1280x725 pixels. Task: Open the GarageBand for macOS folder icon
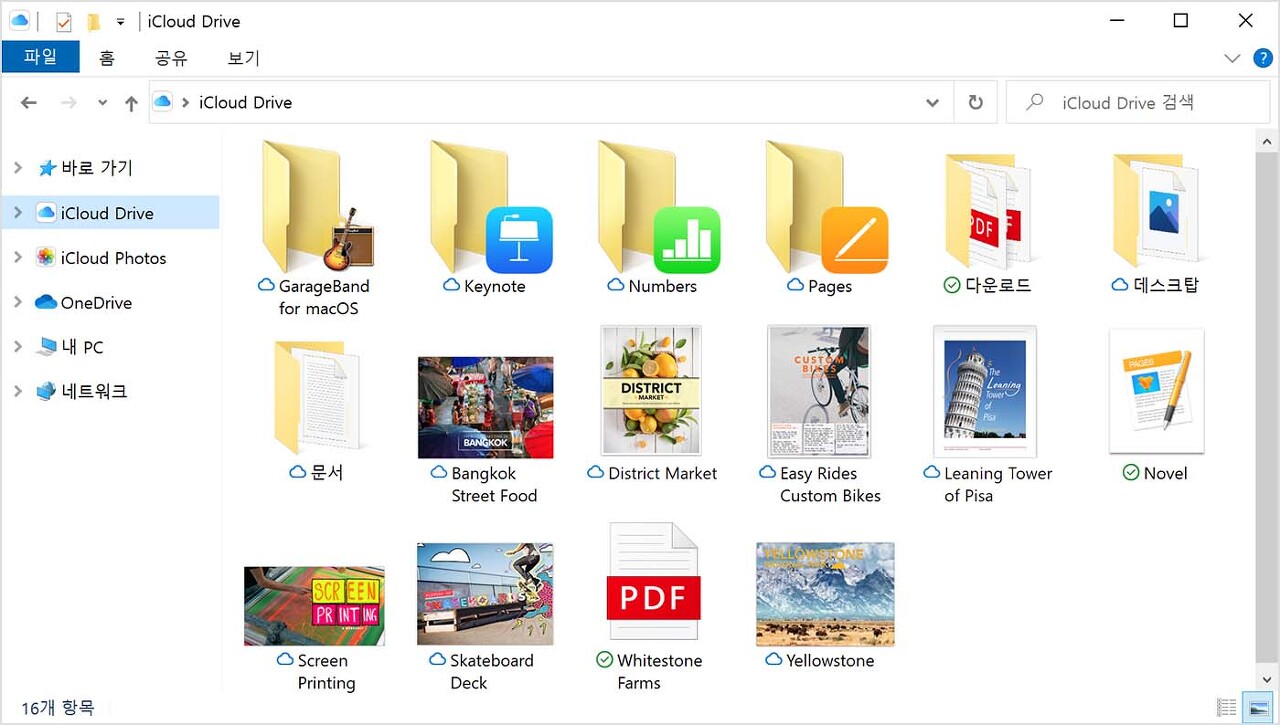pos(317,207)
